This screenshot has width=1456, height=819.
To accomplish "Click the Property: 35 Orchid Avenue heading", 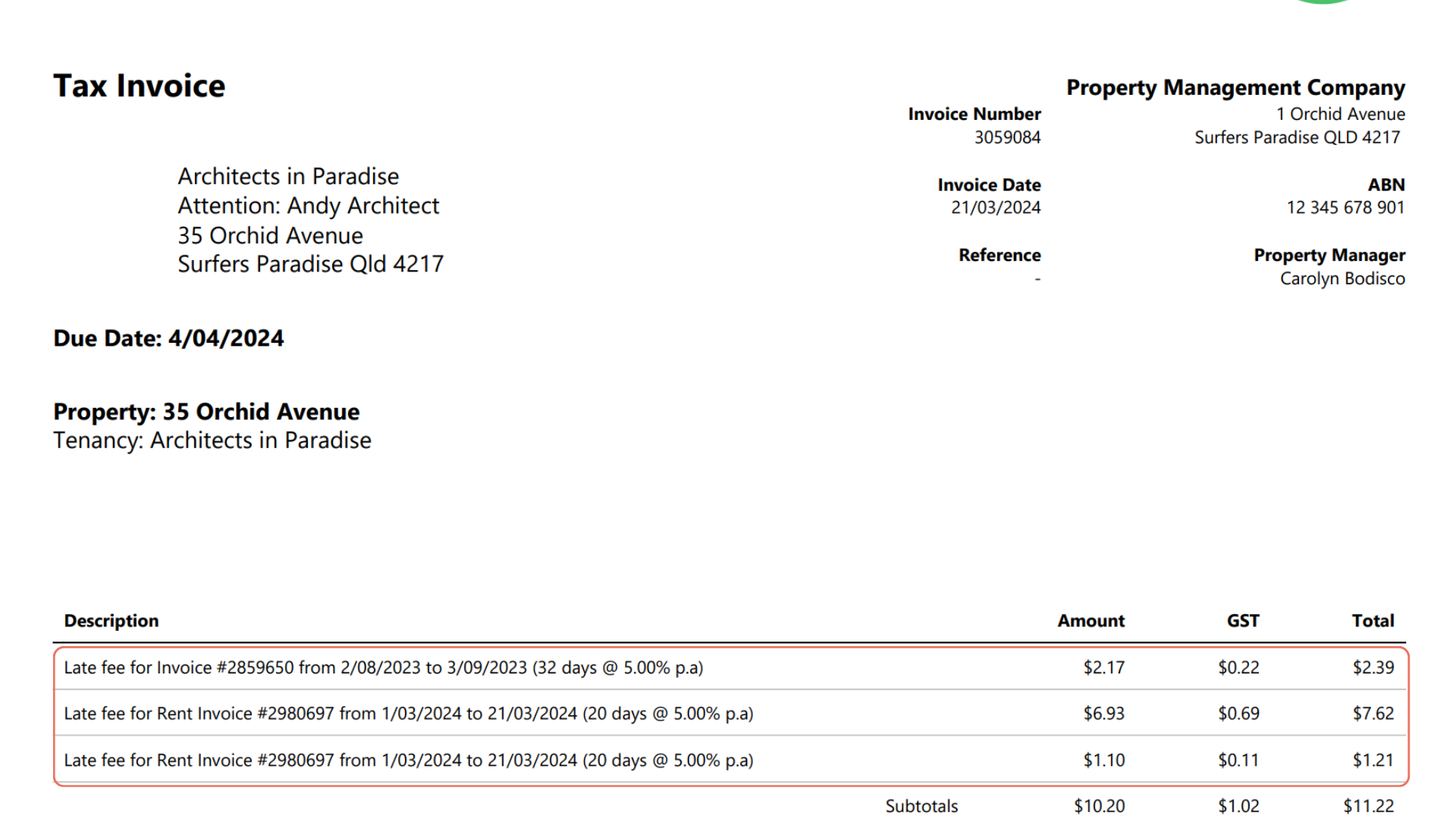I will coord(206,412).
